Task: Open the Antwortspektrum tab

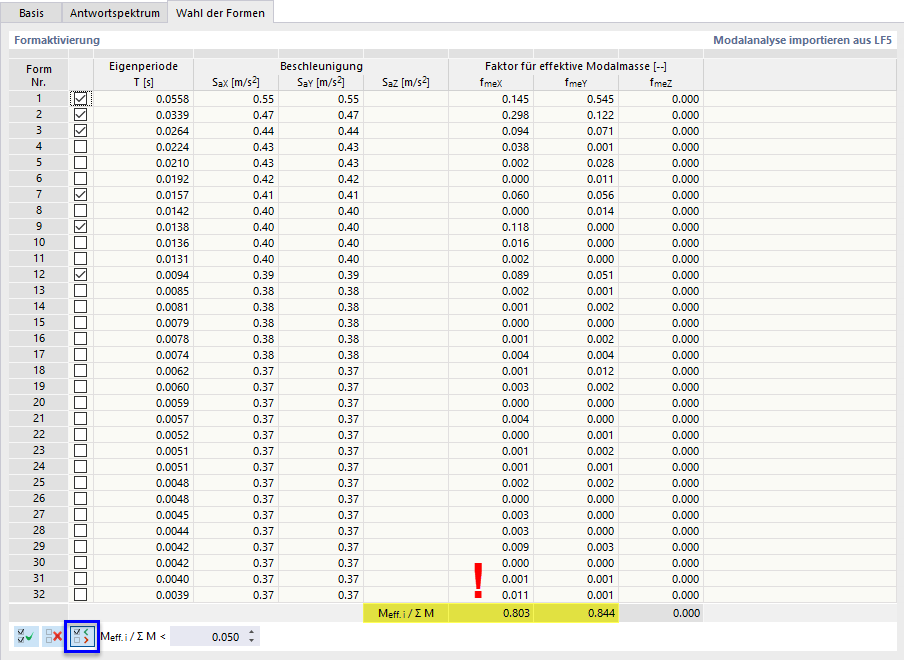Action: click(115, 13)
